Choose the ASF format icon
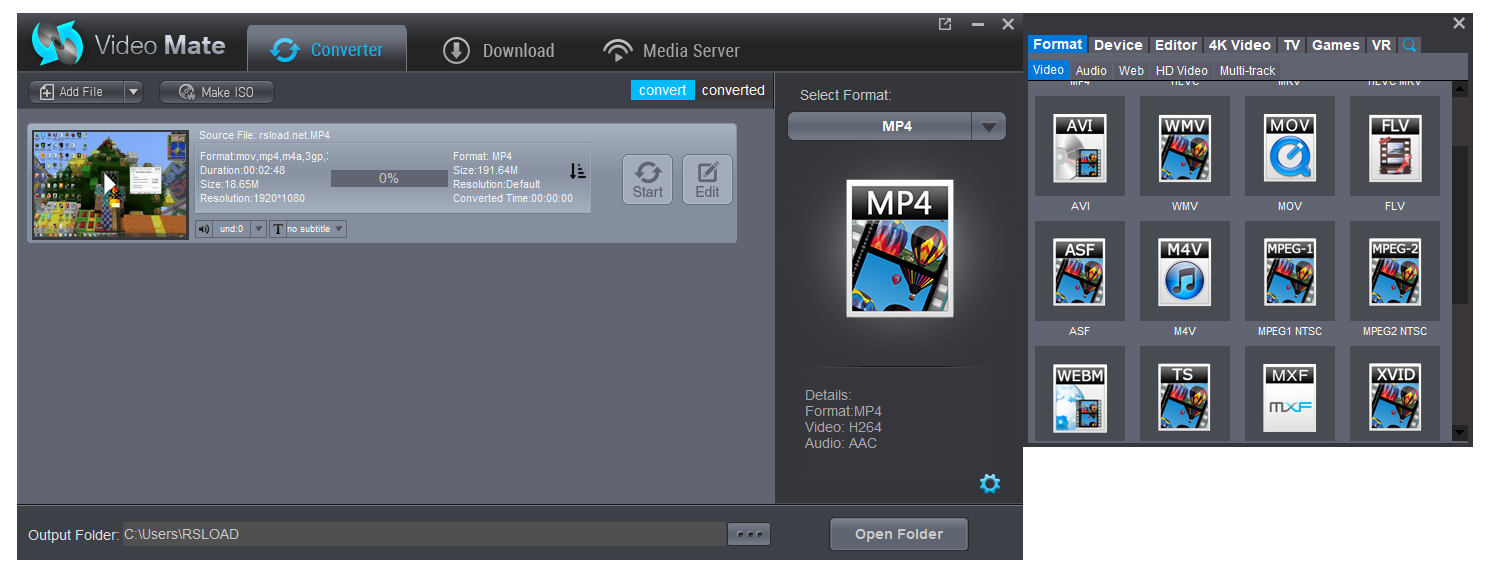1497x576 pixels. coord(1080,273)
